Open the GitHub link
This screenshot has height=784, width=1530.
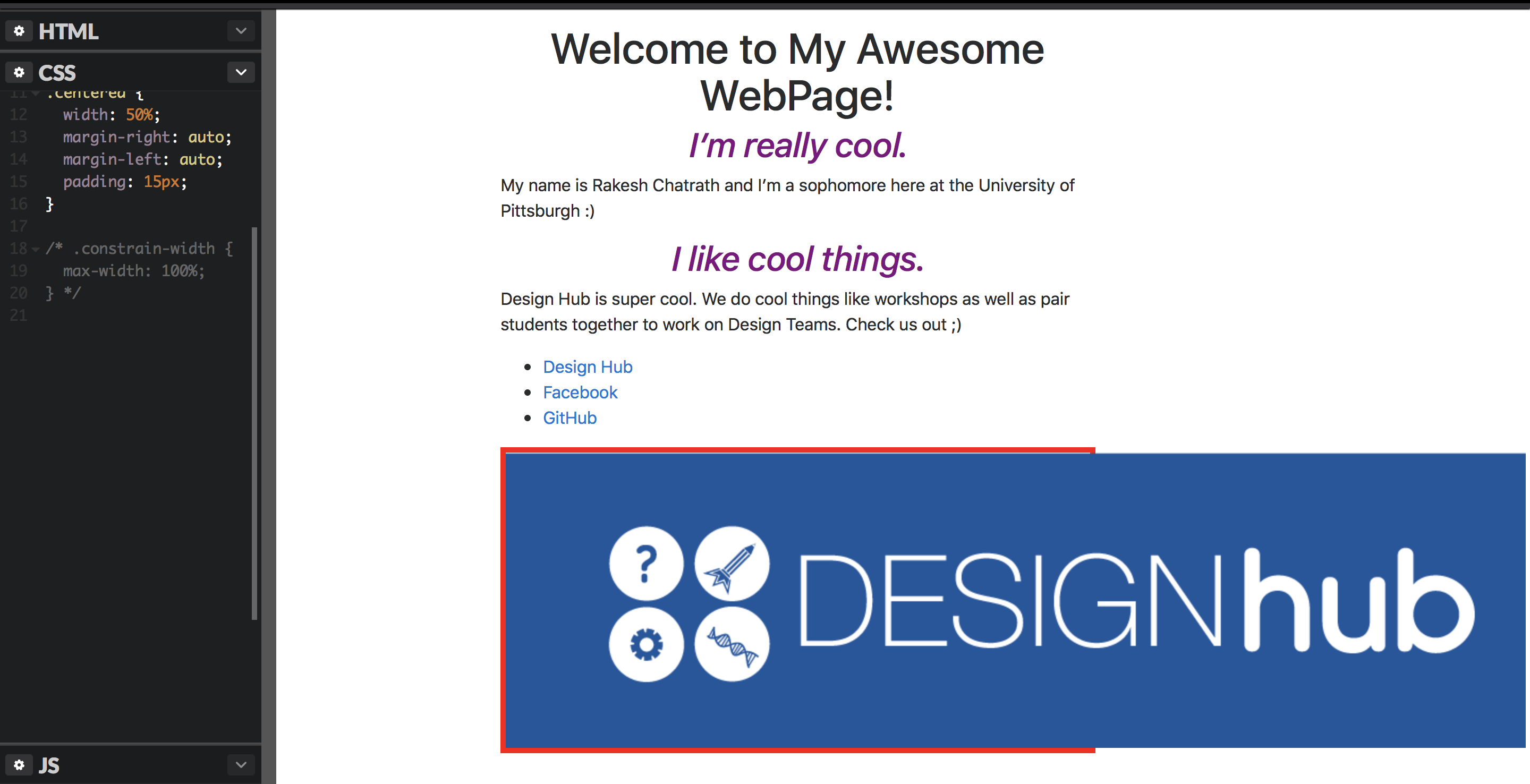(x=569, y=418)
